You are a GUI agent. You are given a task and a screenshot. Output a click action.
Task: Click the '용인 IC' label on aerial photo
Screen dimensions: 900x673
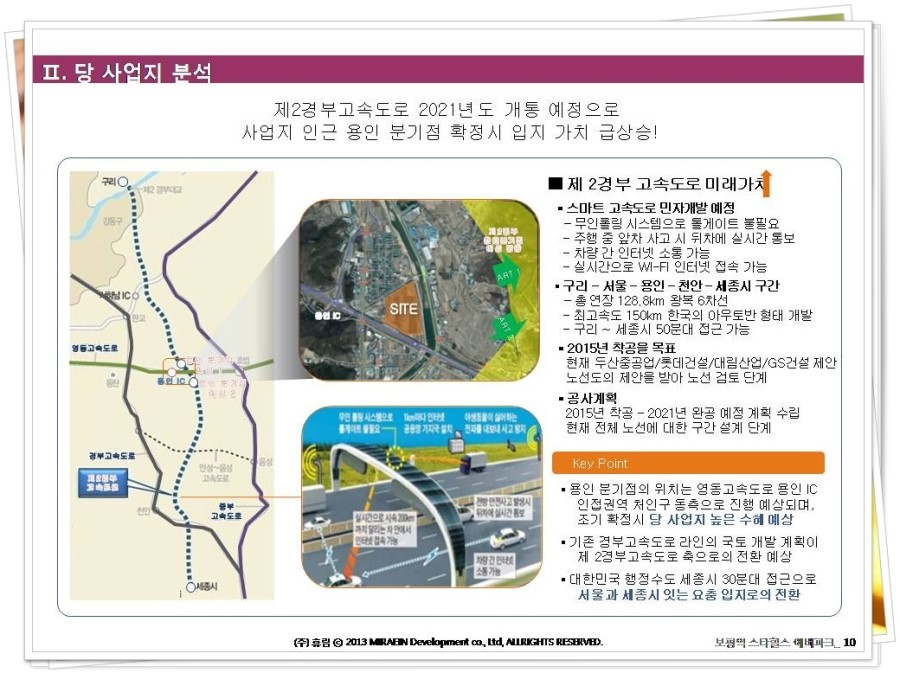327,316
